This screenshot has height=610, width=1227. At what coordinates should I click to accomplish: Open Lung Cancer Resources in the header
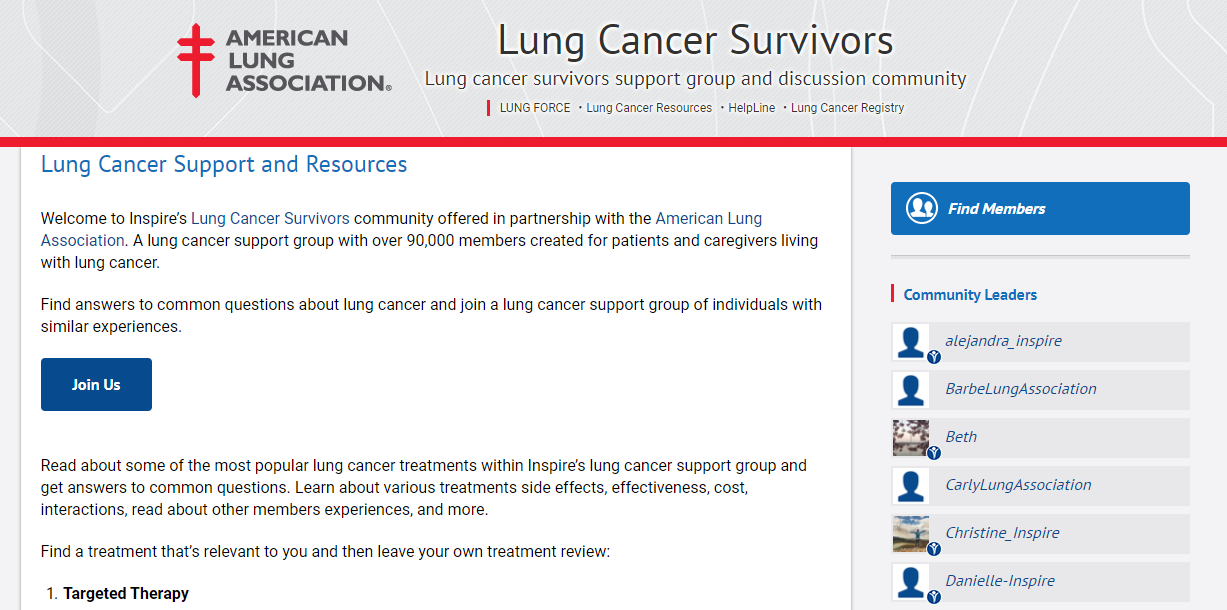tap(649, 108)
